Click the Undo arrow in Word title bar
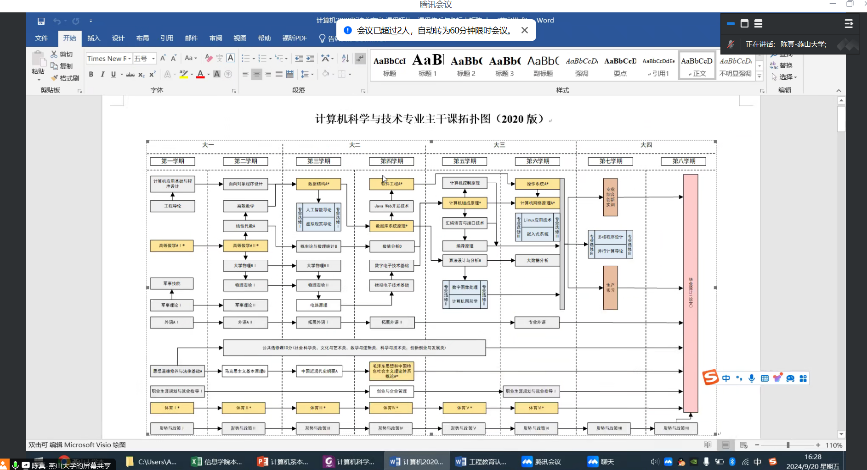 click(x=57, y=22)
